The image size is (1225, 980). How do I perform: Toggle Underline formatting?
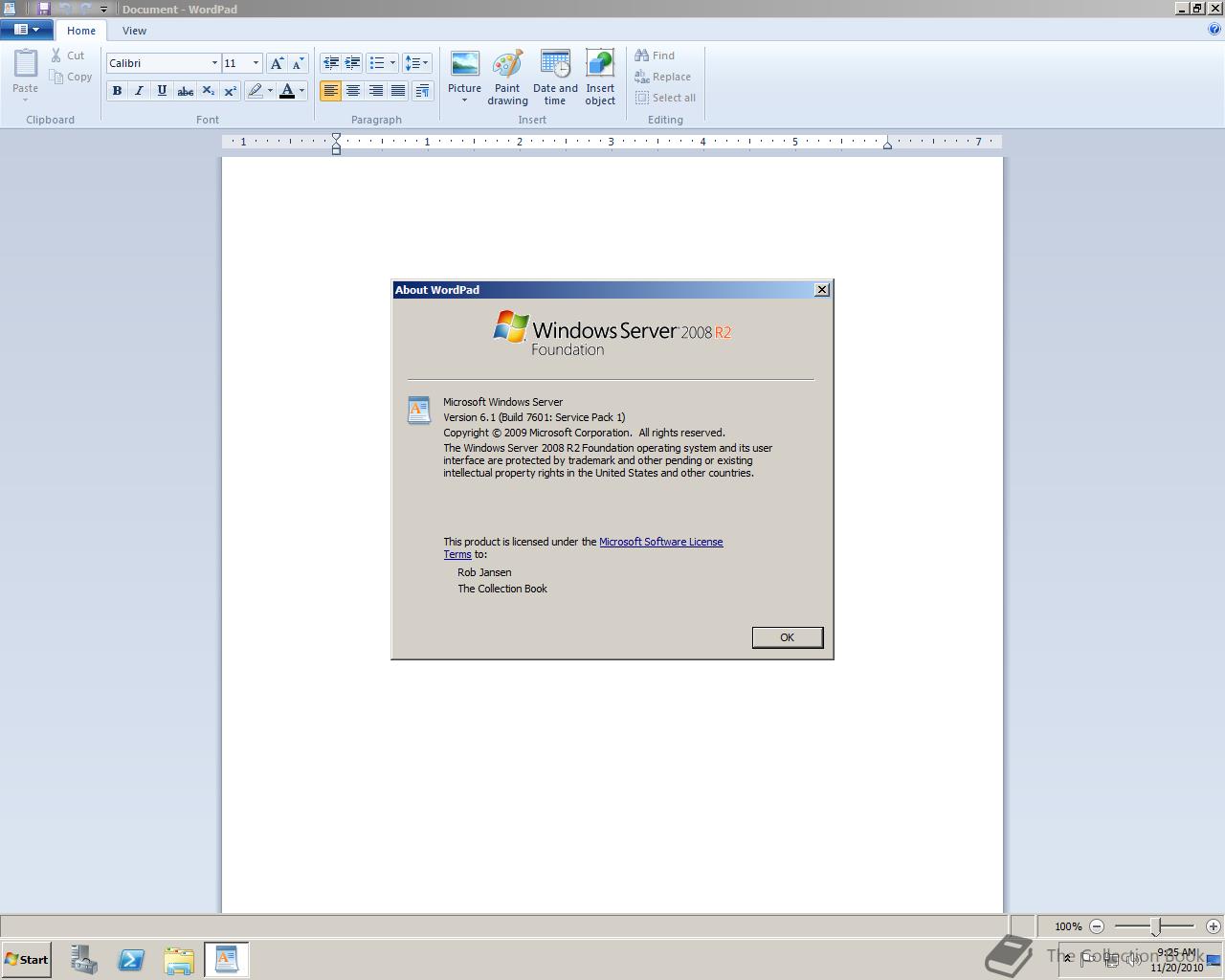click(162, 91)
